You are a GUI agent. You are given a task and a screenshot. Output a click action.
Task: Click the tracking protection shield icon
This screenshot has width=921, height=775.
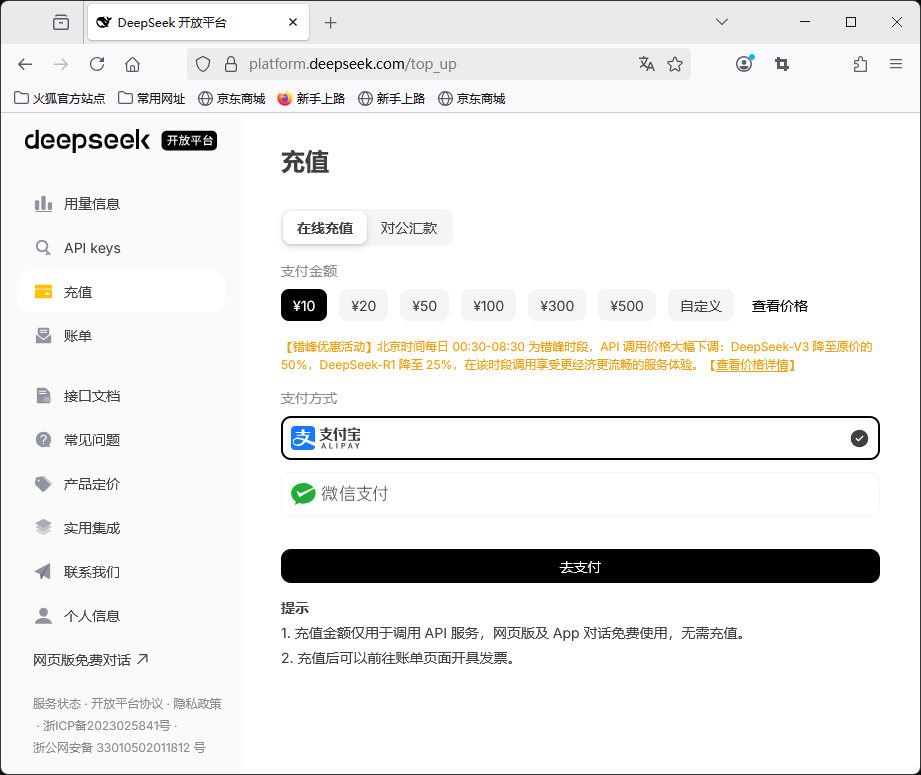[x=203, y=64]
